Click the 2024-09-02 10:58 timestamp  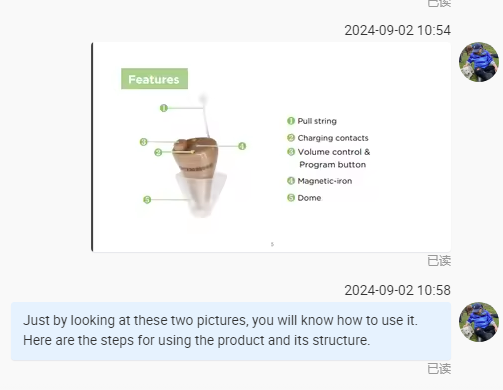click(x=397, y=290)
